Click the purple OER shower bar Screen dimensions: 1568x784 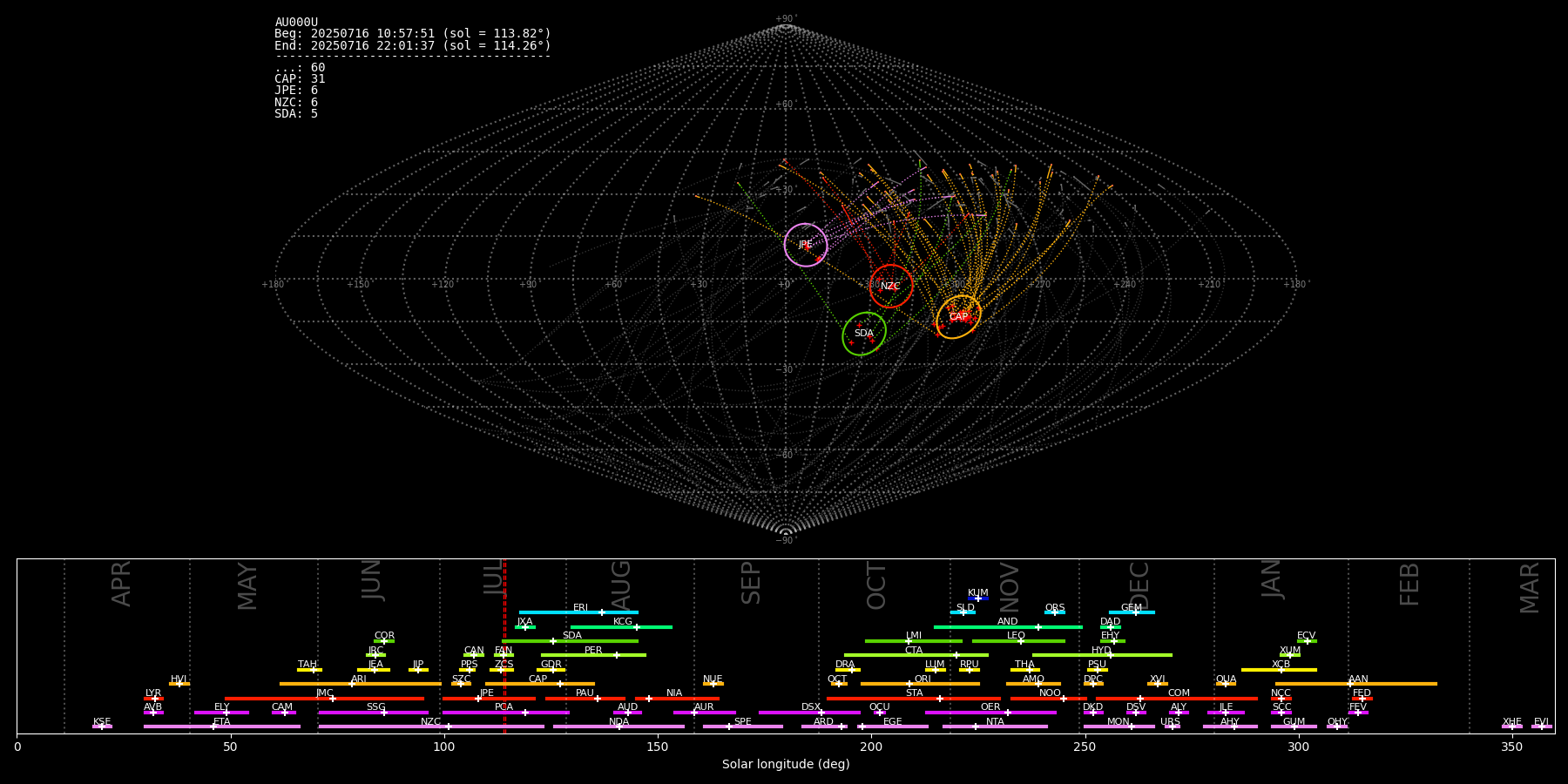click(990, 713)
